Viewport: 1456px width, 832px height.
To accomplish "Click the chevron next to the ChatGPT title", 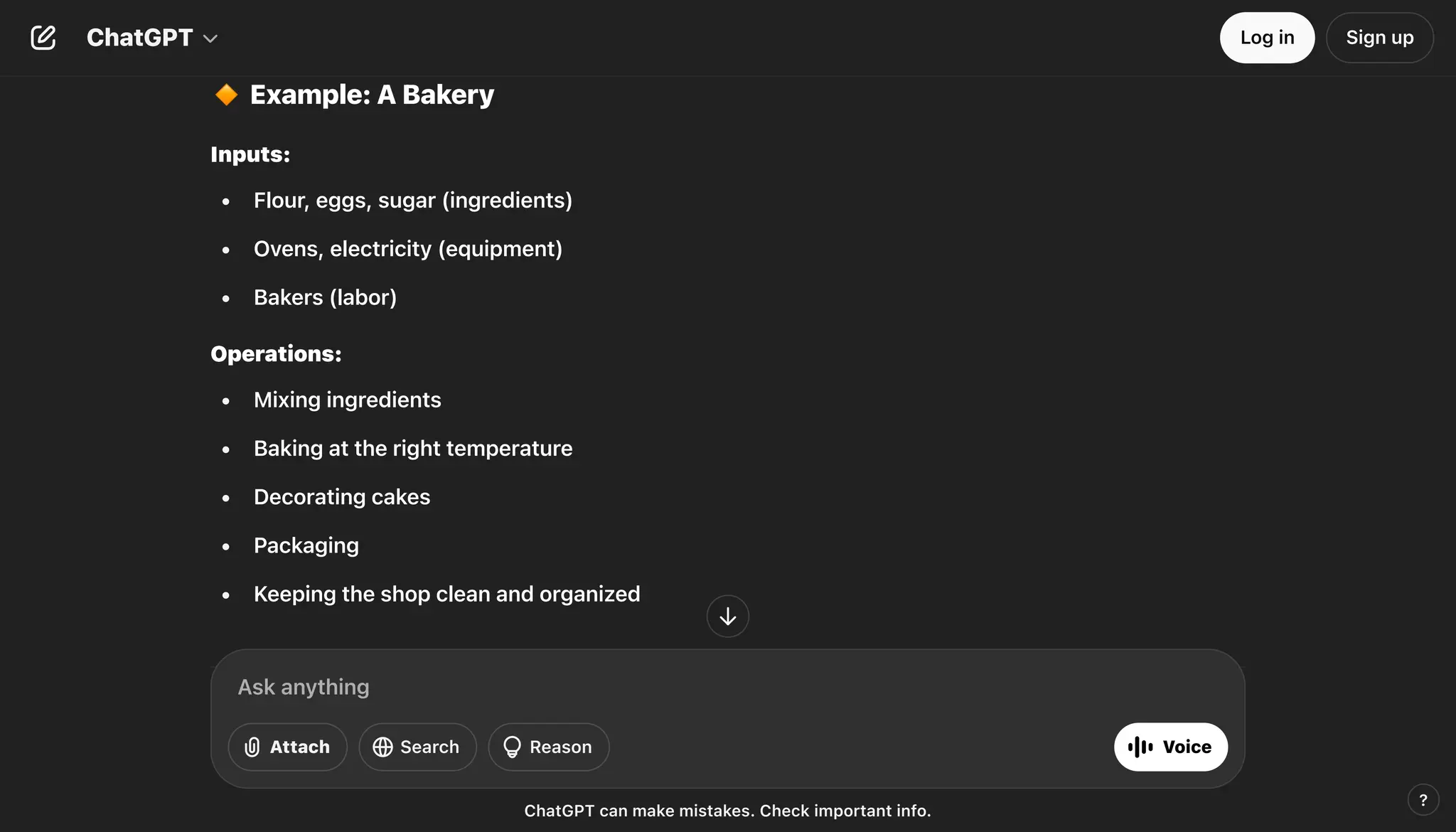I will click(x=210, y=38).
